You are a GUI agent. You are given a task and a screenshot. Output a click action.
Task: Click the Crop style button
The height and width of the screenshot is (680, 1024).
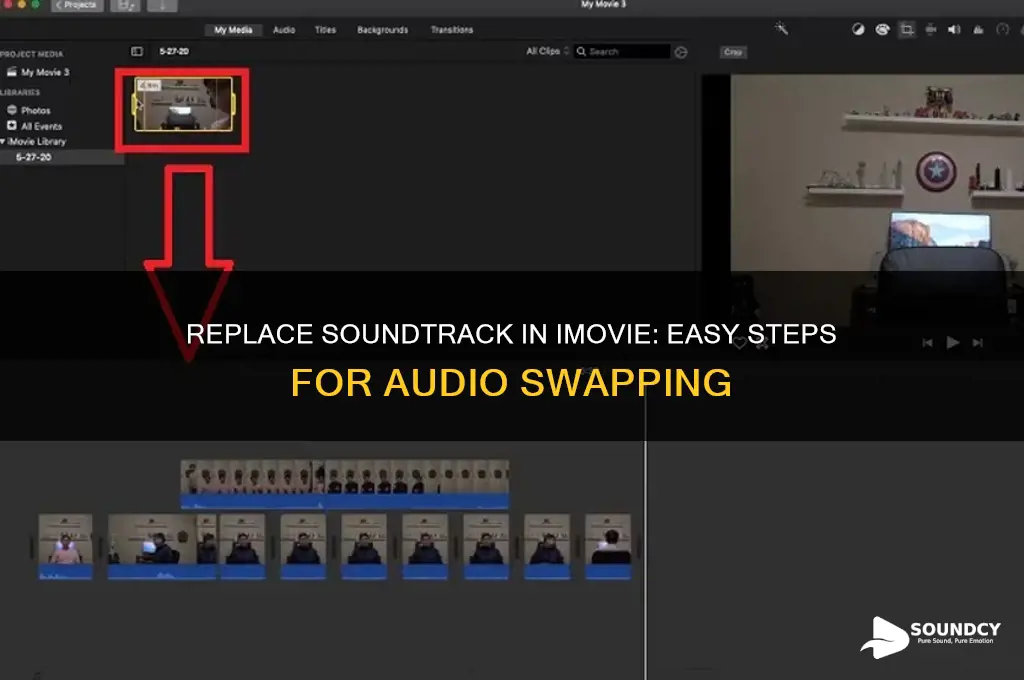coord(733,52)
